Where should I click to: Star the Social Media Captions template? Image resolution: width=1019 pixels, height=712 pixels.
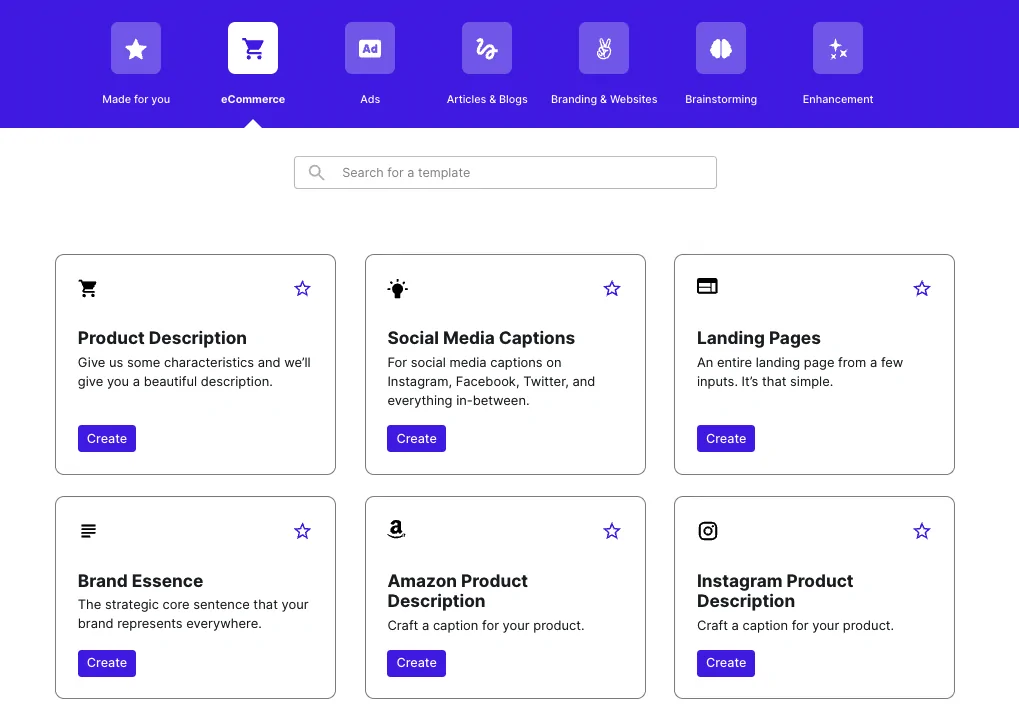coord(612,289)
